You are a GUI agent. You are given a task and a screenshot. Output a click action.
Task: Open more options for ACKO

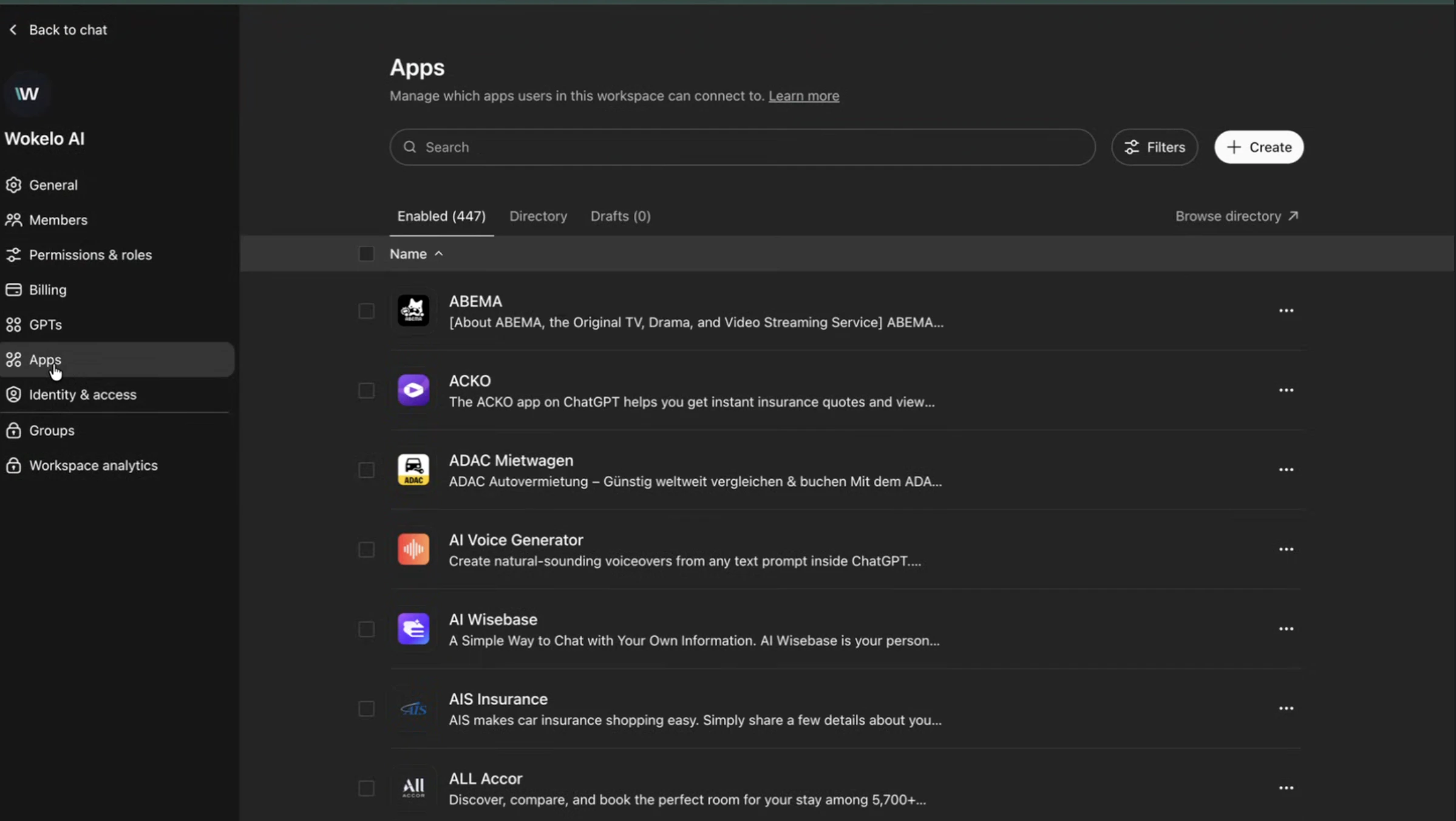(x=1286, y=390)
